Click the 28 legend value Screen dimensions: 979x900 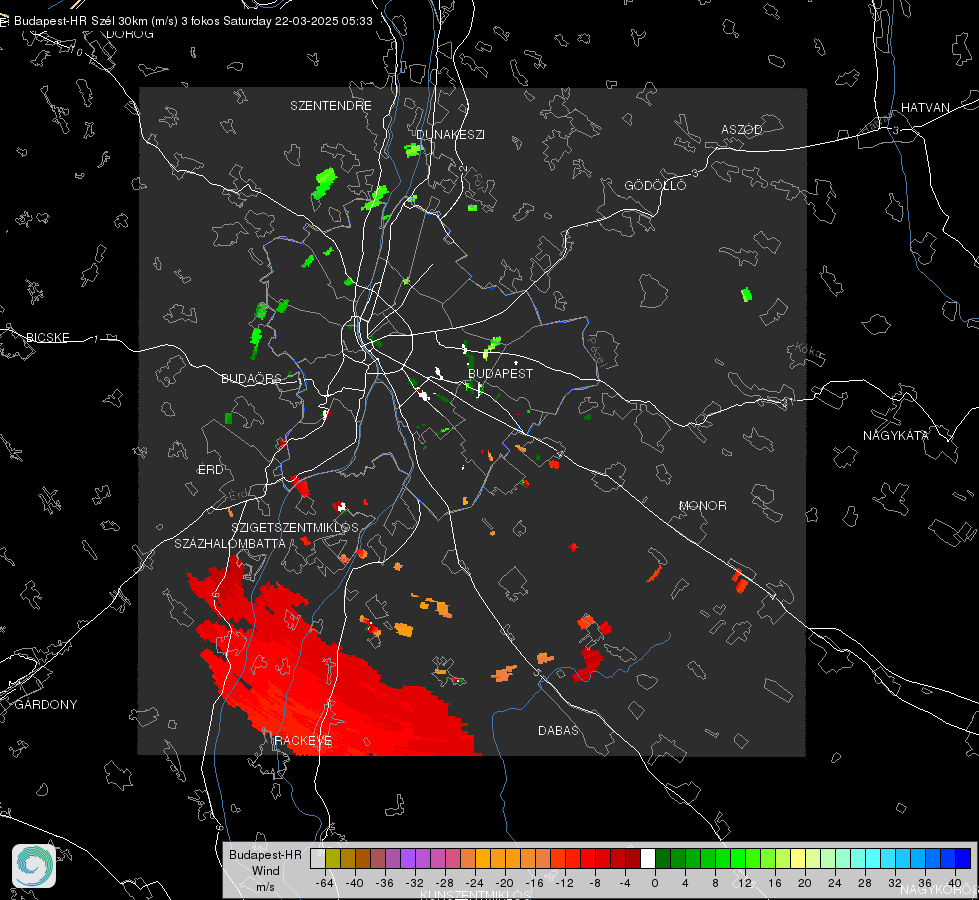coord(865,883)
